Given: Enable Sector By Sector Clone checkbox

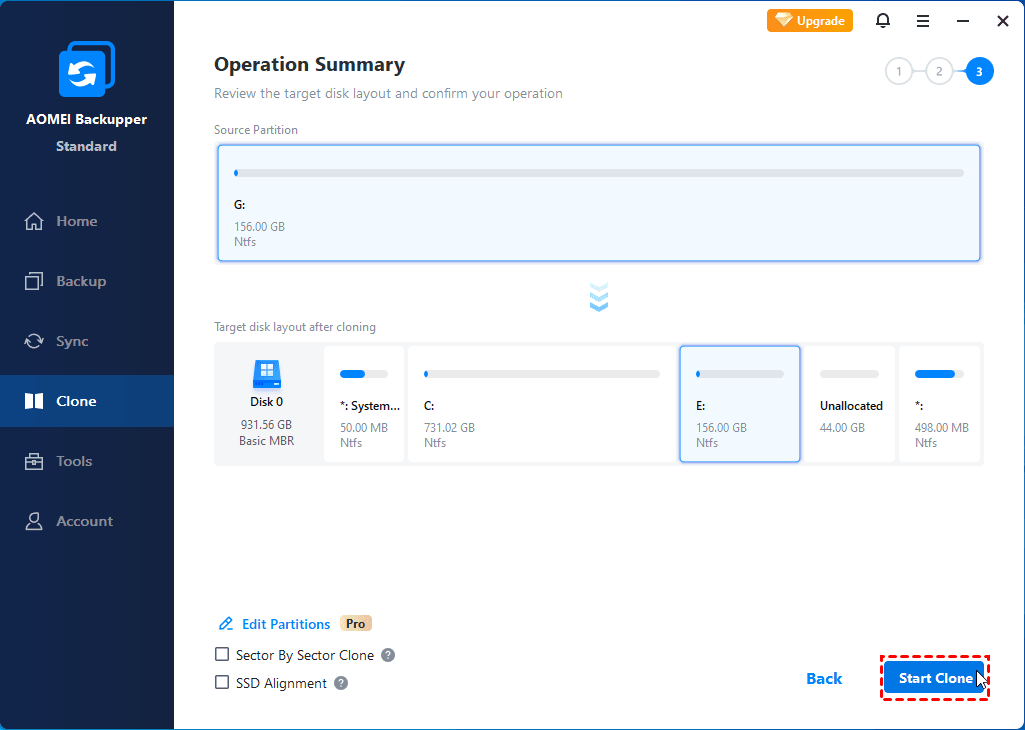Looking at the screenshot, I should click(222, 654).
